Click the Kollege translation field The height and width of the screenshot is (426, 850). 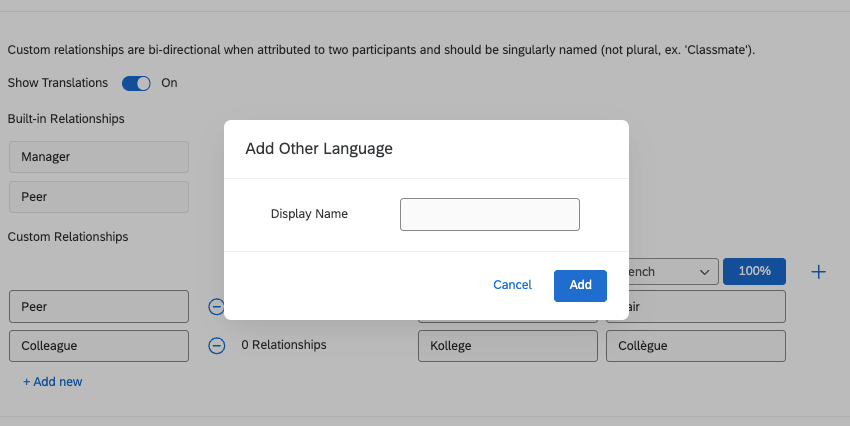point(506,346)
